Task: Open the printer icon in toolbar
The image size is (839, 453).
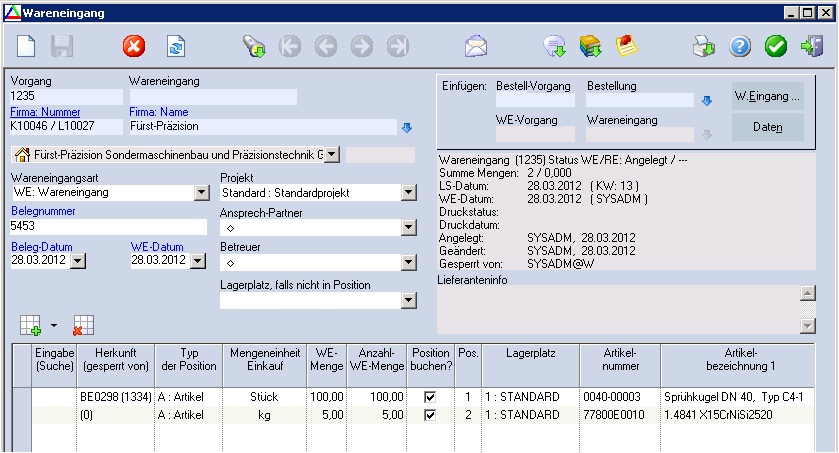Action: [705, 46]
